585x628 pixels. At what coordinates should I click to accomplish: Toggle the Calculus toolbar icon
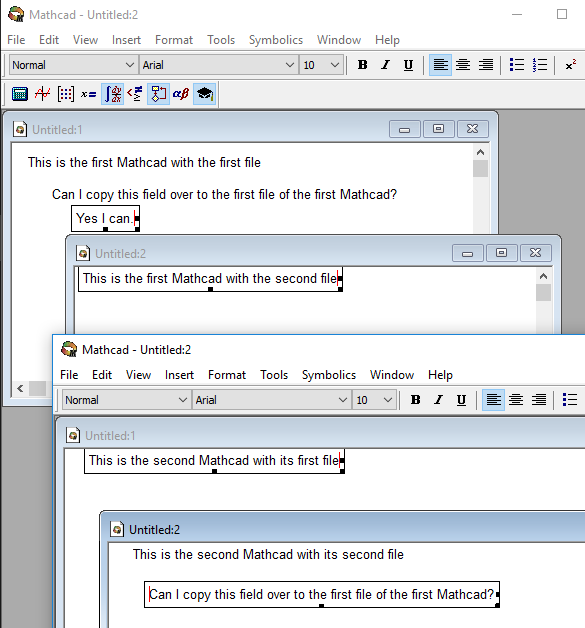[x=113, y=94]
